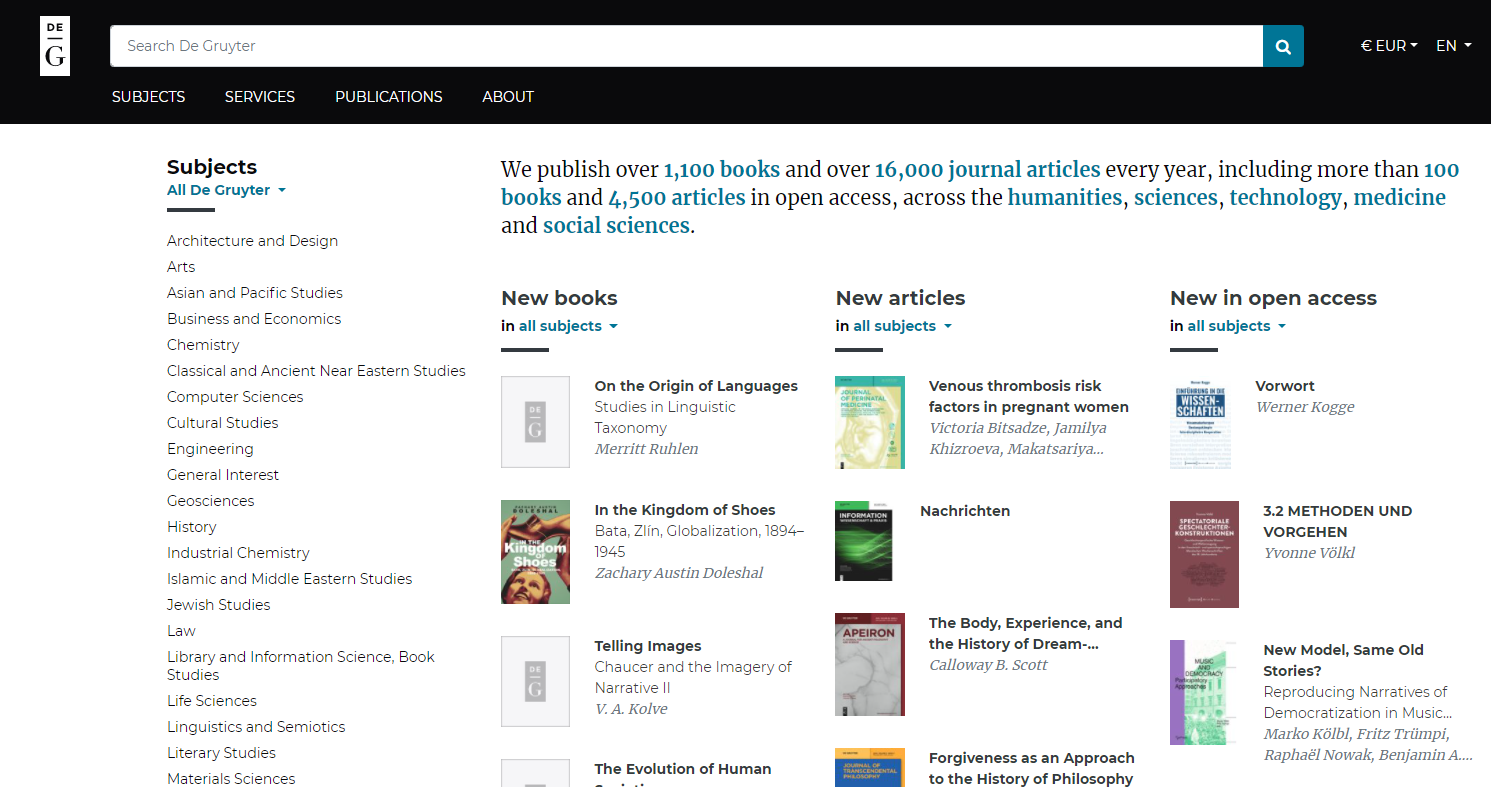Screen dimensions: 1491x787
Task: Select Industrial Chemistry subject
Action: click(x=238, y=553)
